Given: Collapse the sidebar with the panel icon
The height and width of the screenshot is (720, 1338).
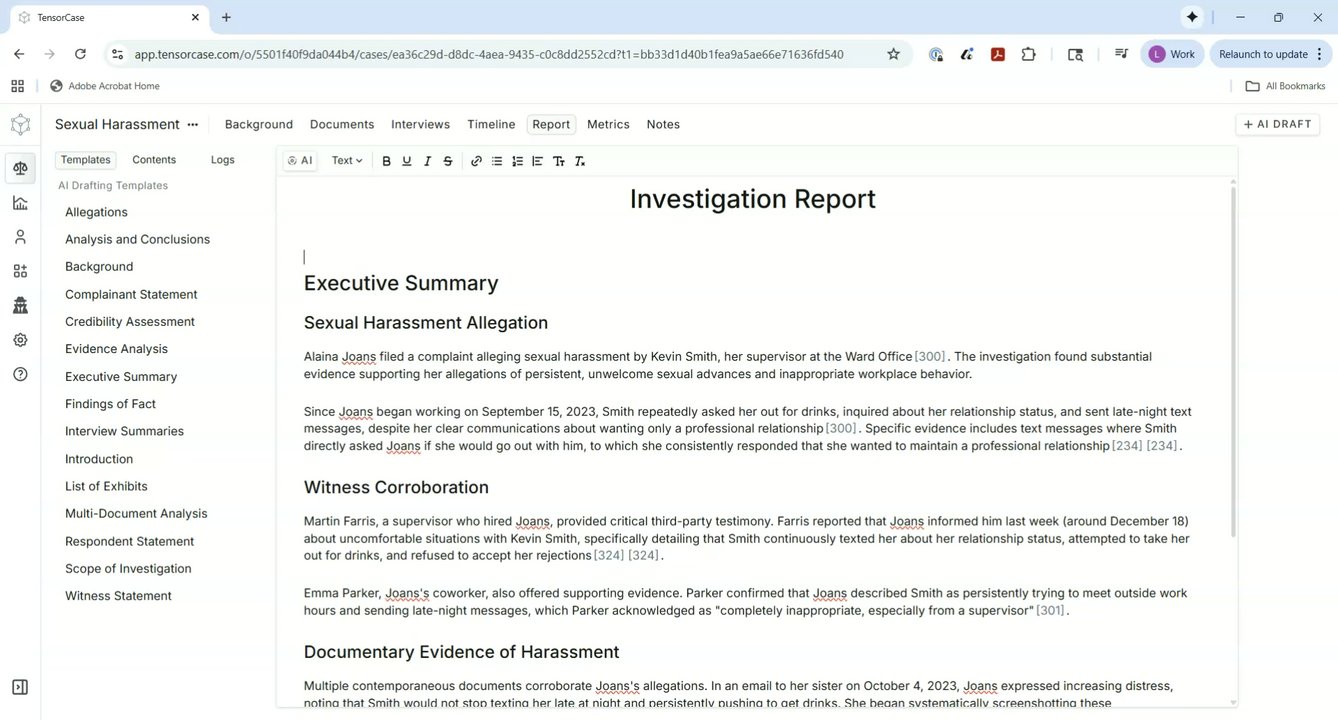Looking at the screenshot, I should [20, 687].
